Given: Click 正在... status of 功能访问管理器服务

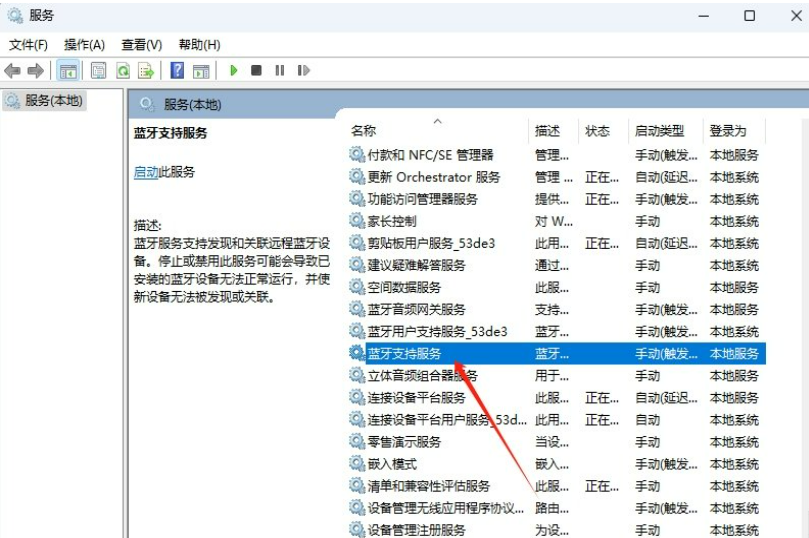Looking at the screenshot, I should click(x=602, y=199).
